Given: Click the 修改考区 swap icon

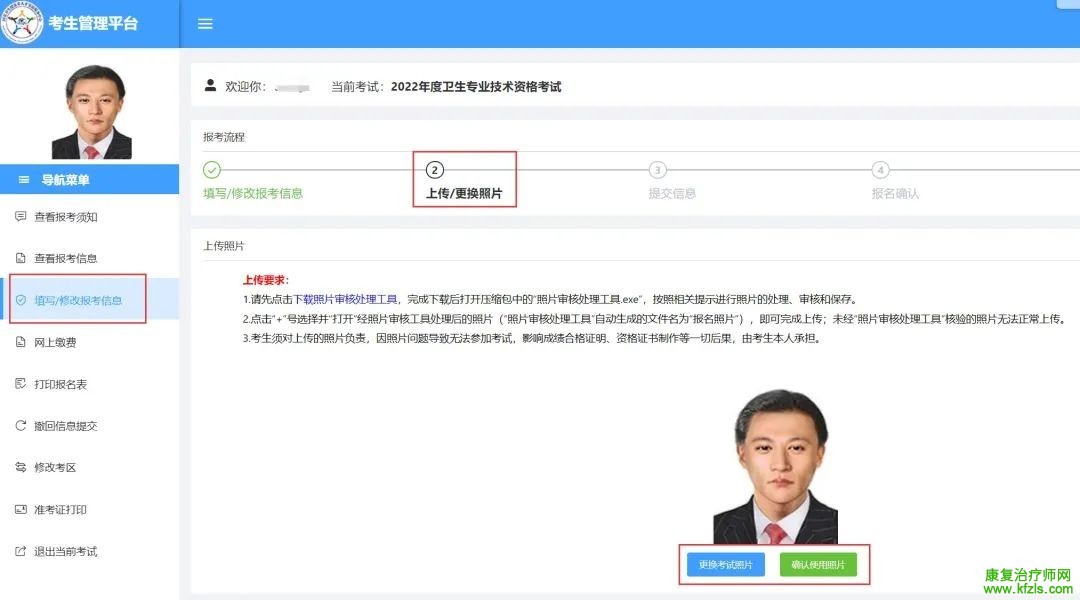Looking at the screenshot, I should click(20, 467).
